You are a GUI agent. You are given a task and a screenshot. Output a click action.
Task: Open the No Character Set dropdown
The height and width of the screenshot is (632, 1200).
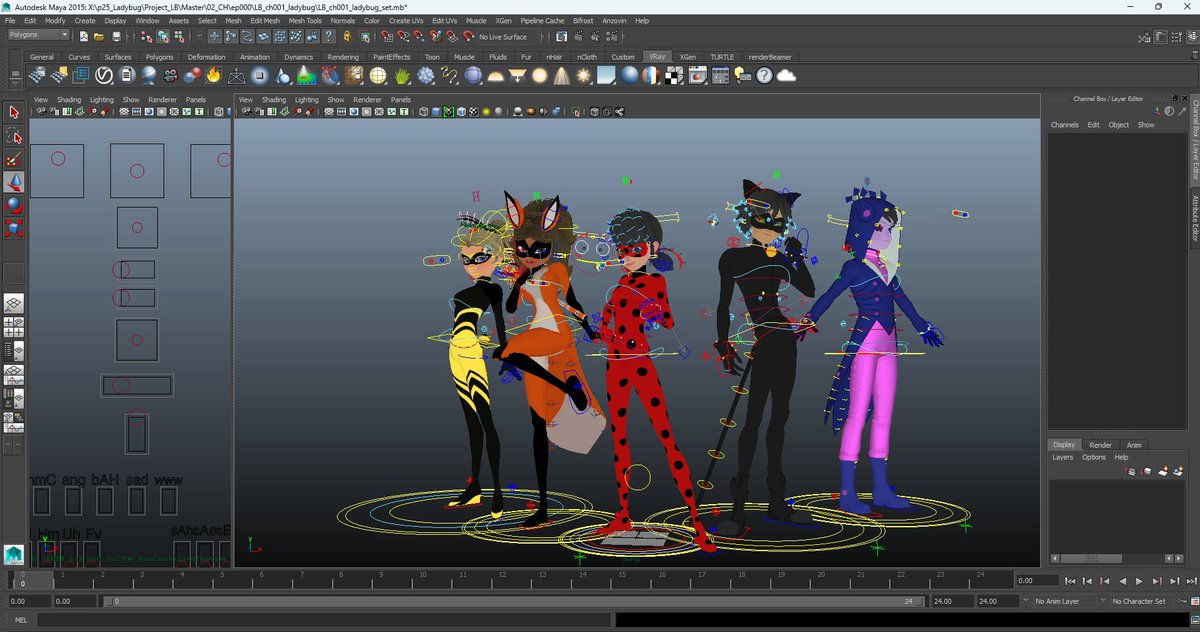(1139, 601)
